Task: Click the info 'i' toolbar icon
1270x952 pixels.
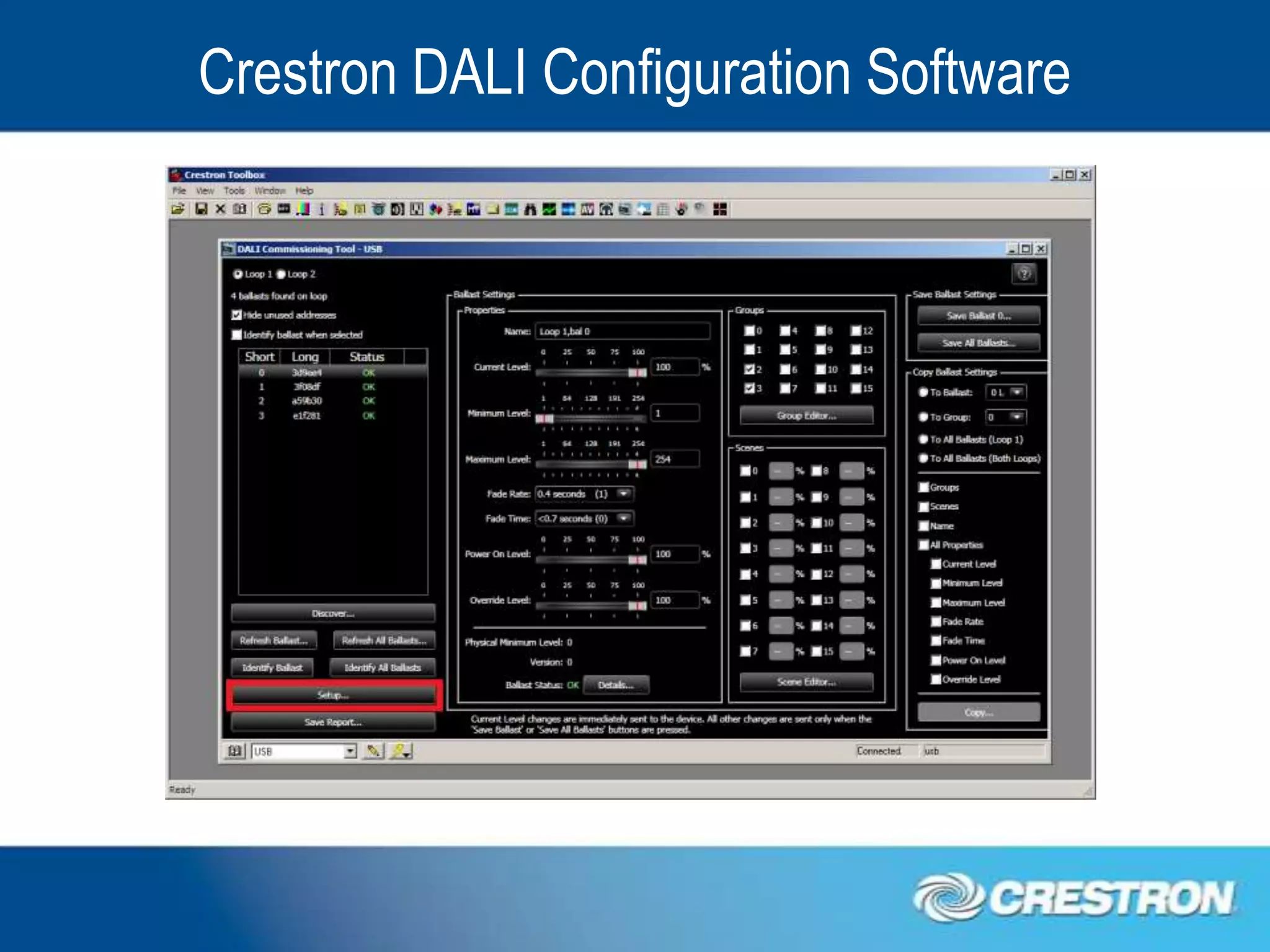Action: 322,209
